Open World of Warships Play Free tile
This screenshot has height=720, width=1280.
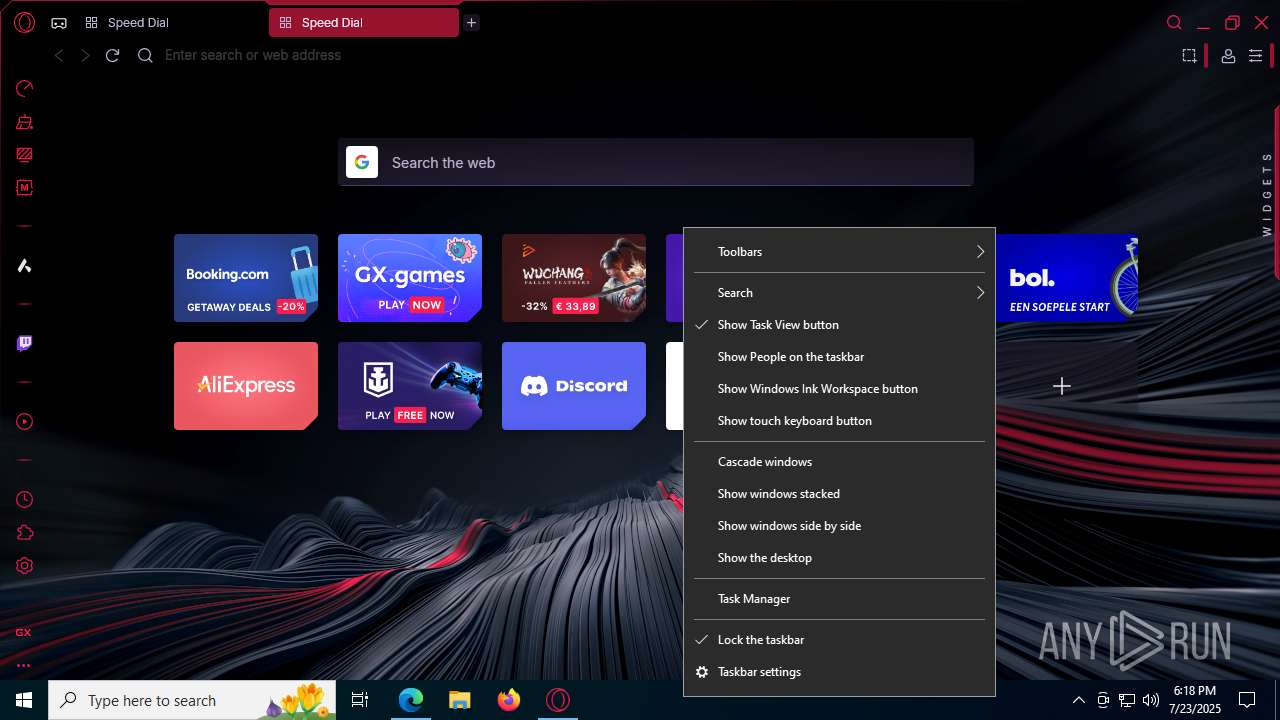[410, 386]
